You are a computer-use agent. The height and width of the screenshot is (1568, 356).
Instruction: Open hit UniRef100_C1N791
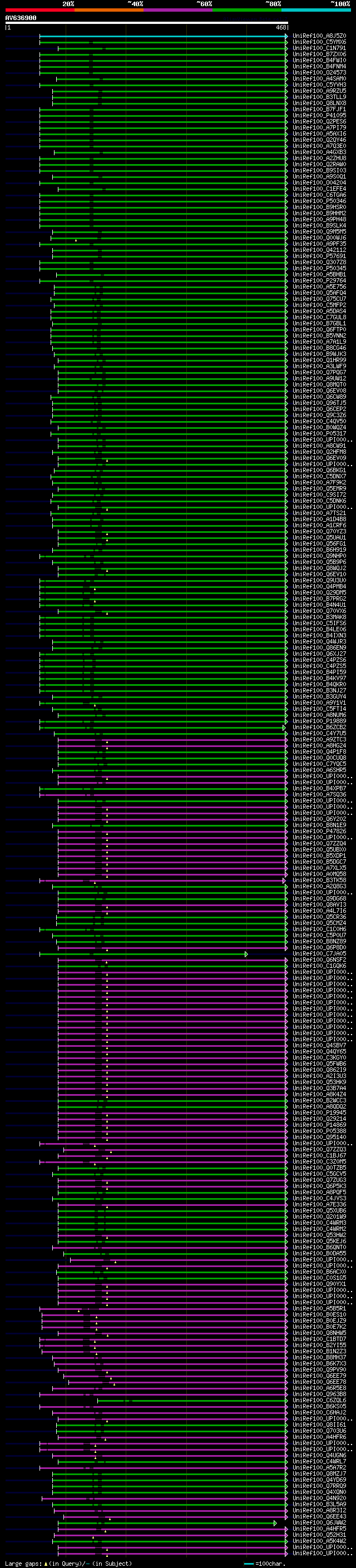coord(319,48)
